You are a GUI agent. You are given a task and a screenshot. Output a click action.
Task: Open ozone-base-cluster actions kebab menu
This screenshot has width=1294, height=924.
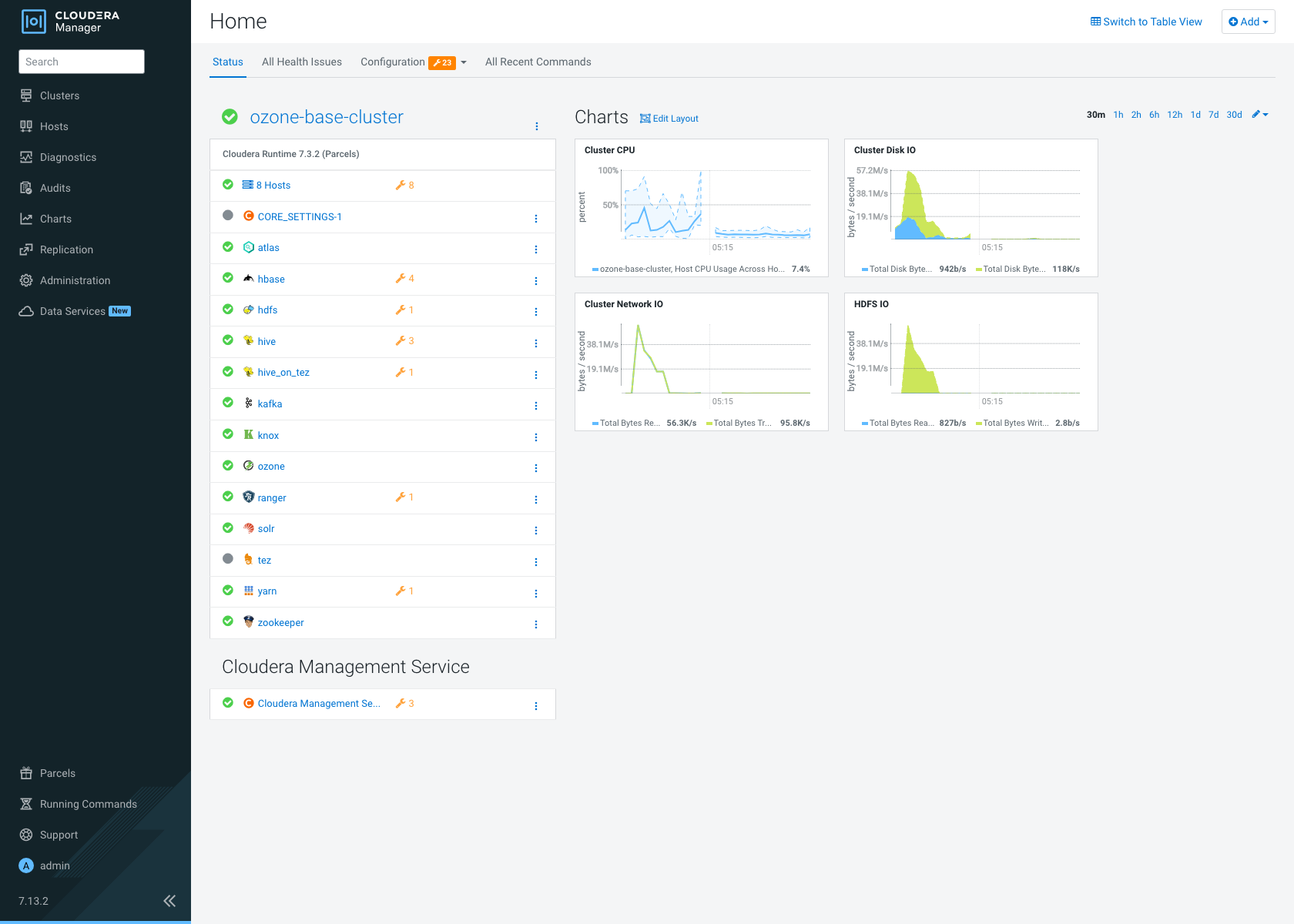pos(537,126)
